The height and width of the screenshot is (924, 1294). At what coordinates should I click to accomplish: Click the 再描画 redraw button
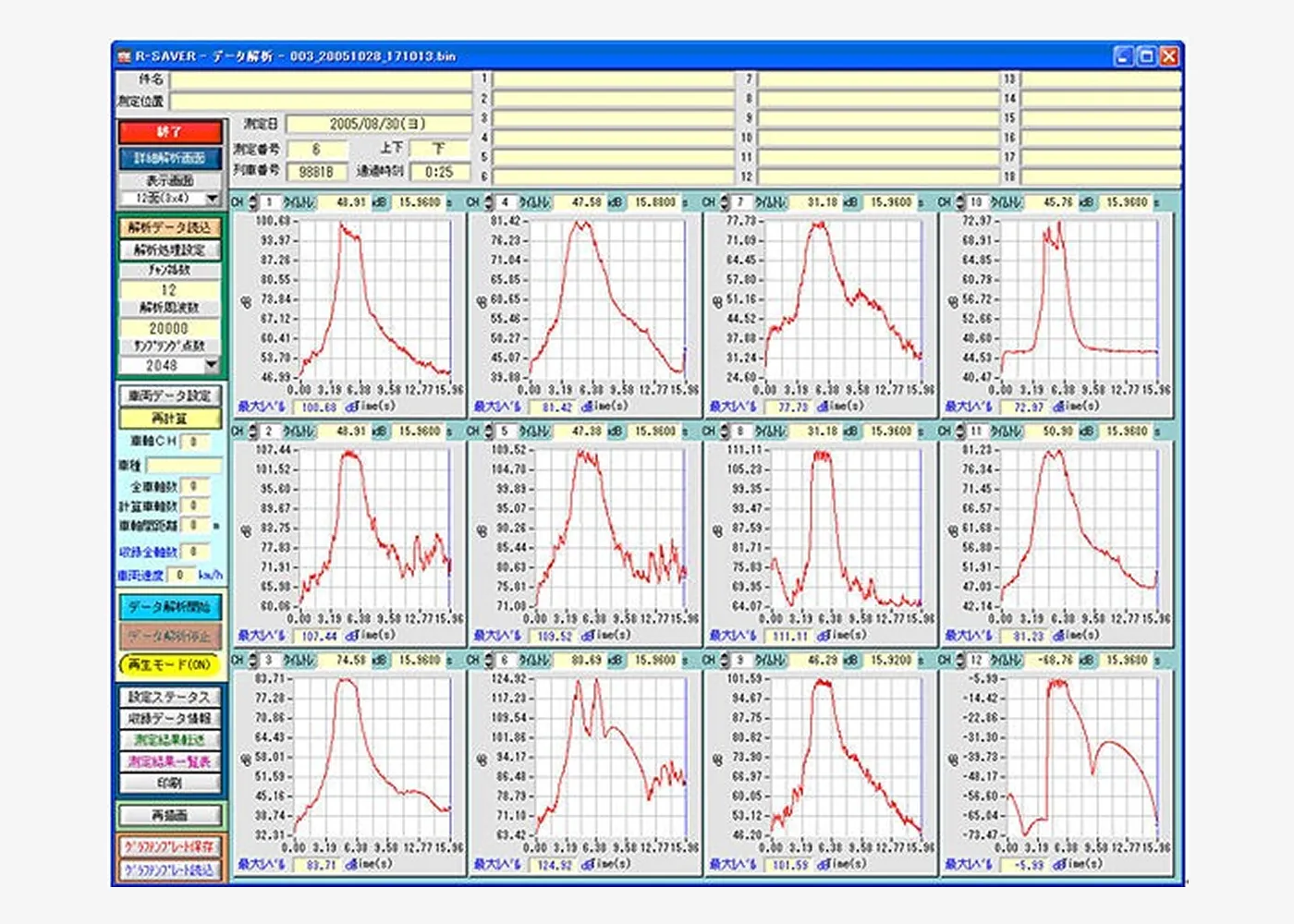pos(169,815)
